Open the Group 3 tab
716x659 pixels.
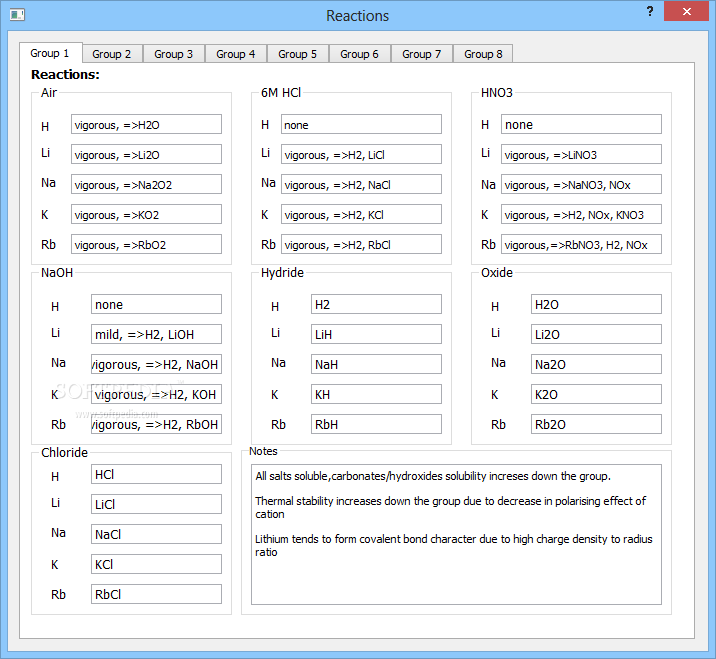(x=174, y=54)
